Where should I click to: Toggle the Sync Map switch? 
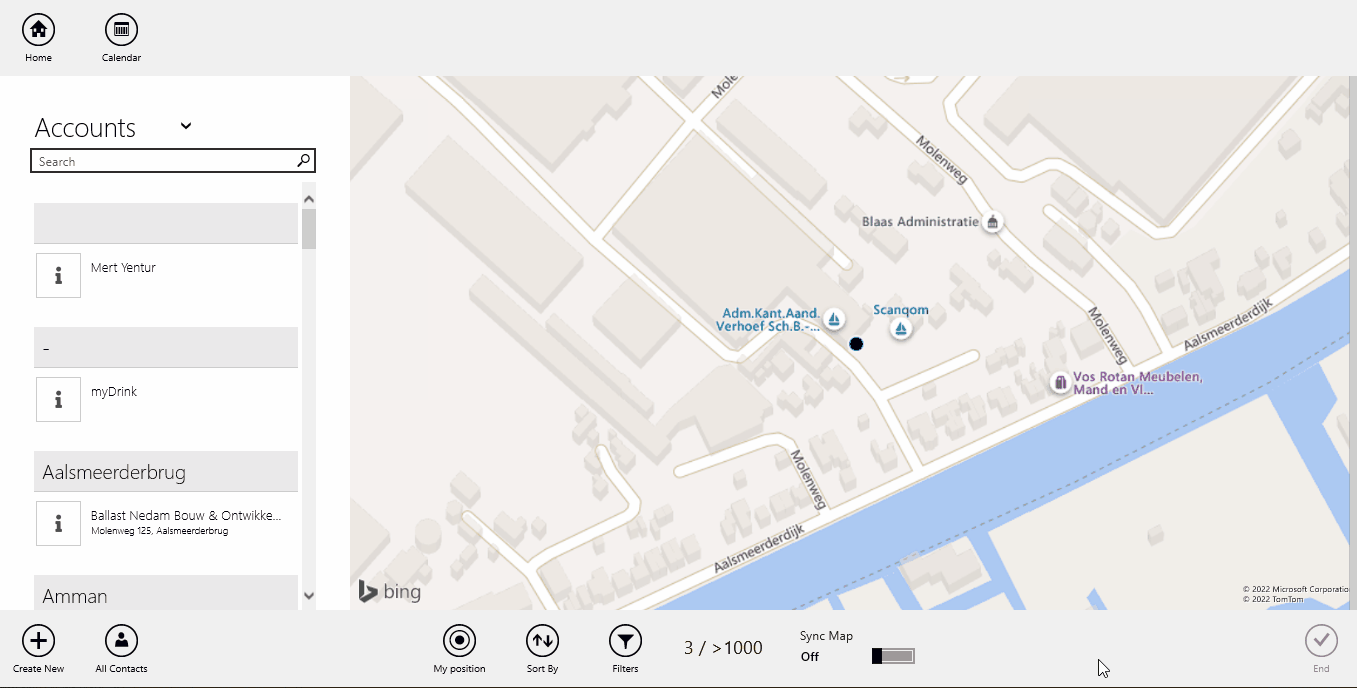click(x=893, y=656)
